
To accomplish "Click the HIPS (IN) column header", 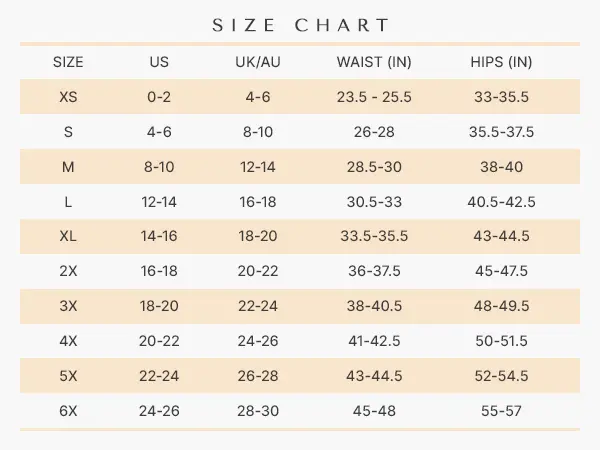I will pyautogui.click(x=501, y=62).
